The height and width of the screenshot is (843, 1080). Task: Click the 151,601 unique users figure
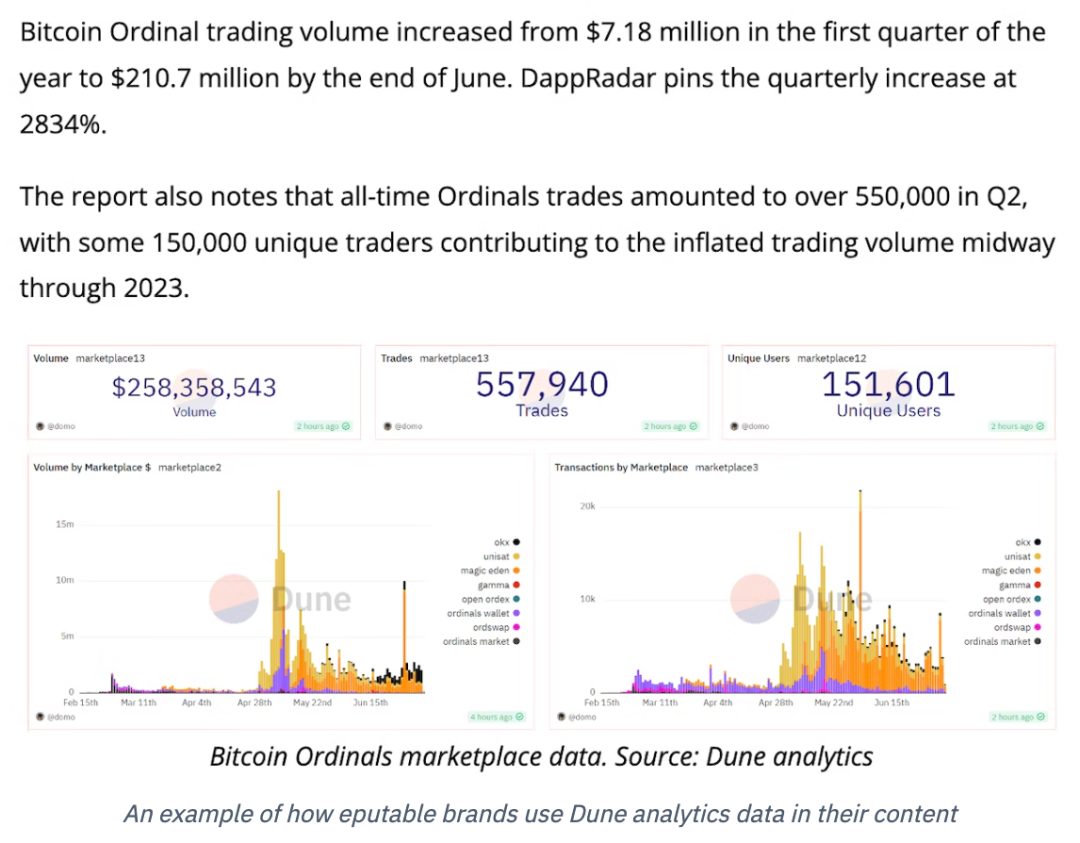coord(889,384)
